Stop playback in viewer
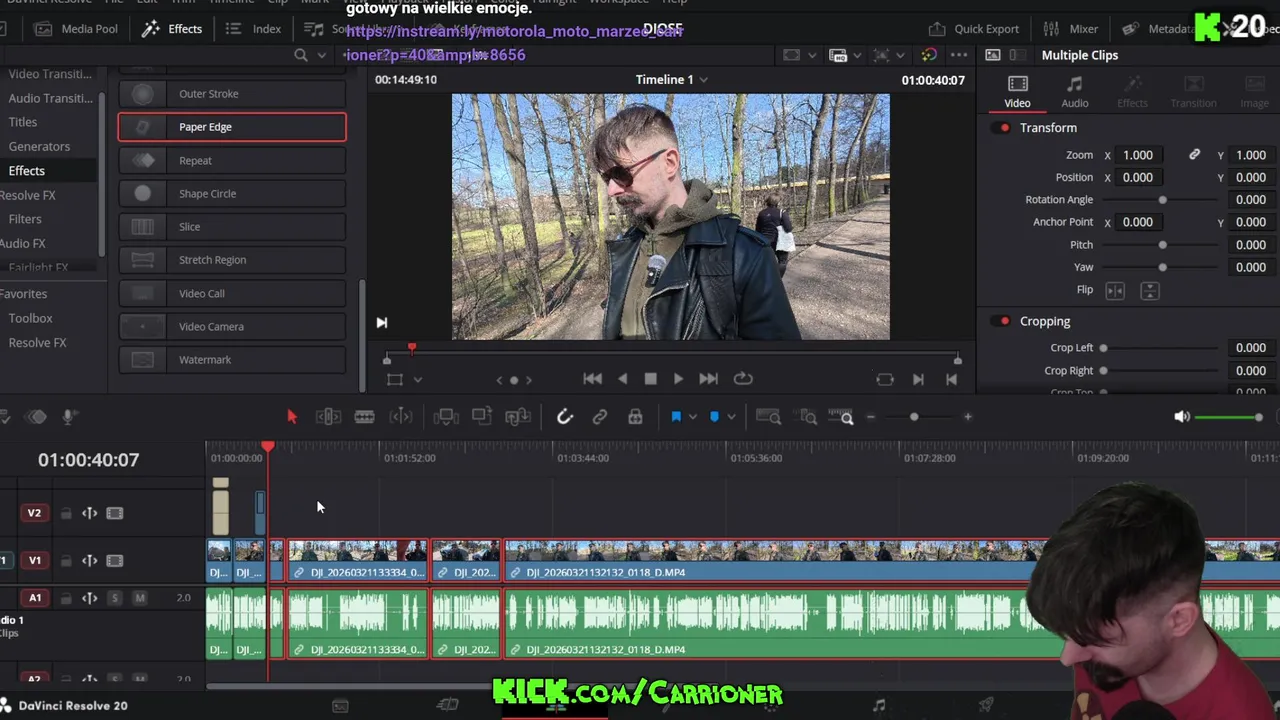 coord(650,379)
